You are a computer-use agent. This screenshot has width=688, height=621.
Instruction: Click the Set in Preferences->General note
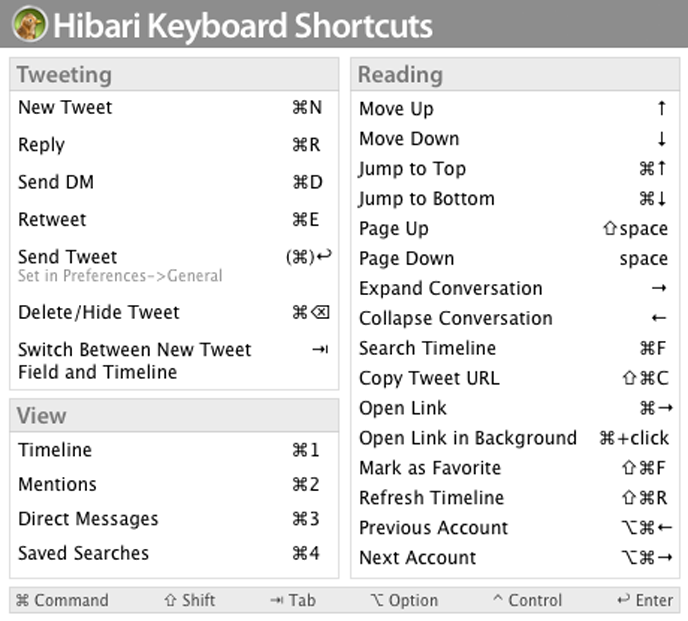click(120, 276)
